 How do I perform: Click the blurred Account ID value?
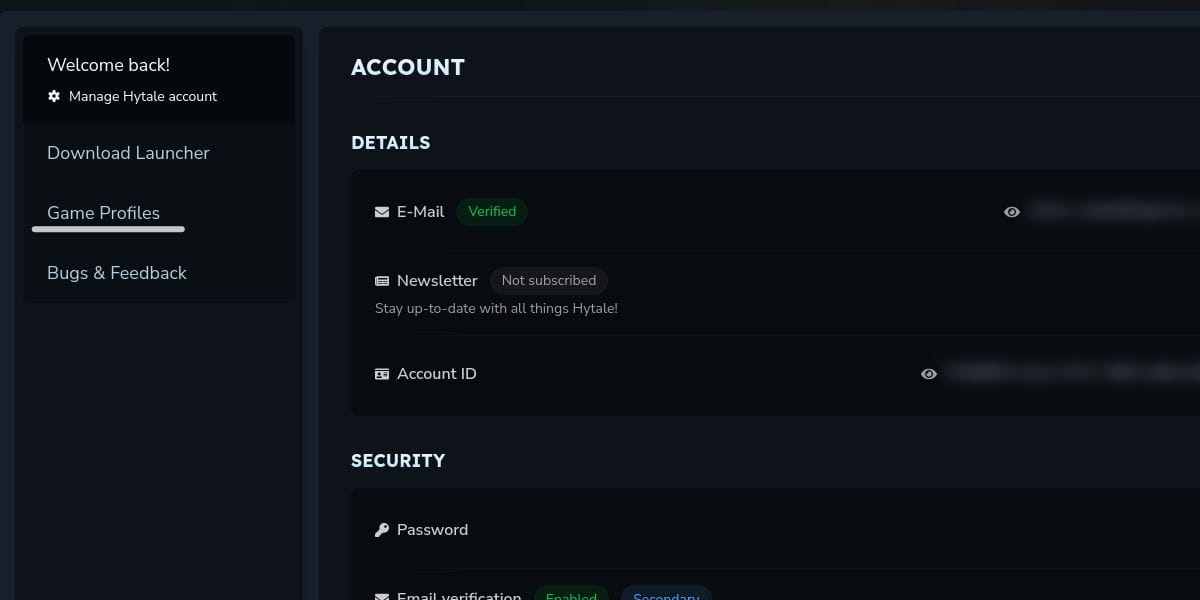click(1070, 374)
